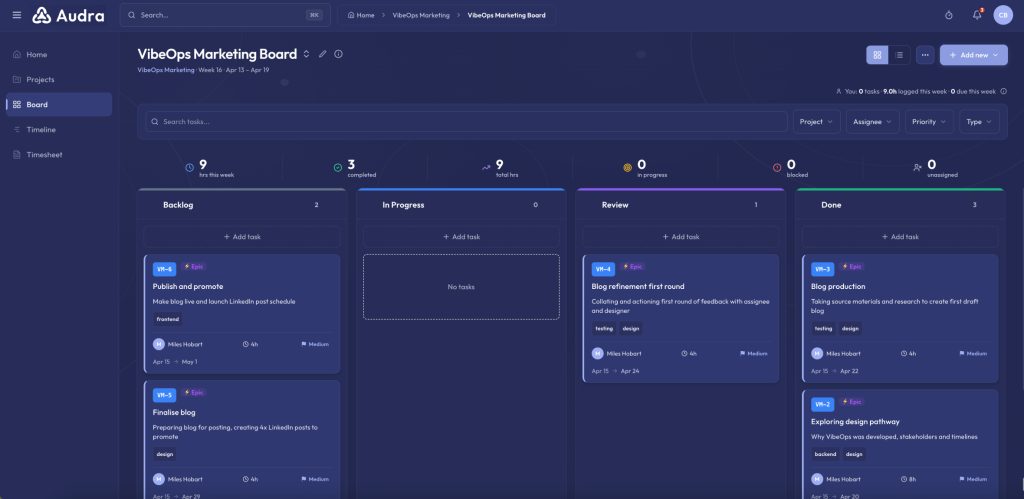Open the board switcher chevrons beside title
The height and width of the screenshot is (499, 1024).
306,54
